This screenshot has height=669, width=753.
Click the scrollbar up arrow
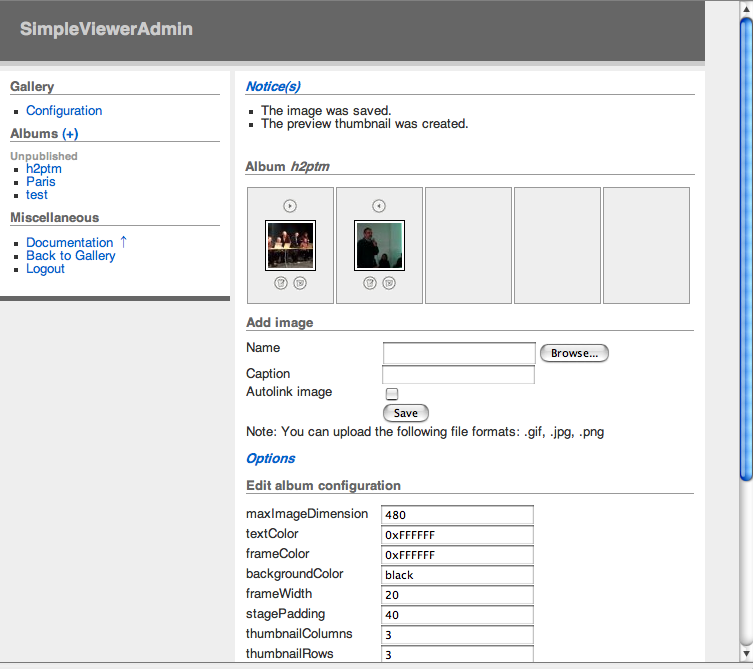click(x=746, y=8)
